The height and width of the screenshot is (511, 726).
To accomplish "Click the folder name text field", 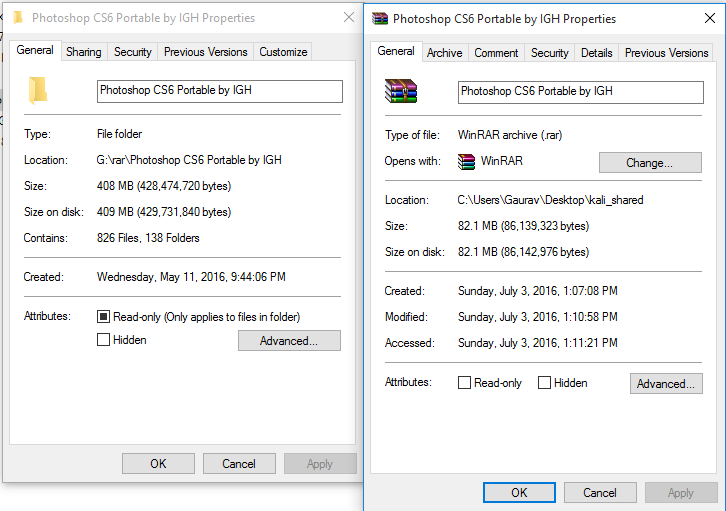I will (220, 91).
